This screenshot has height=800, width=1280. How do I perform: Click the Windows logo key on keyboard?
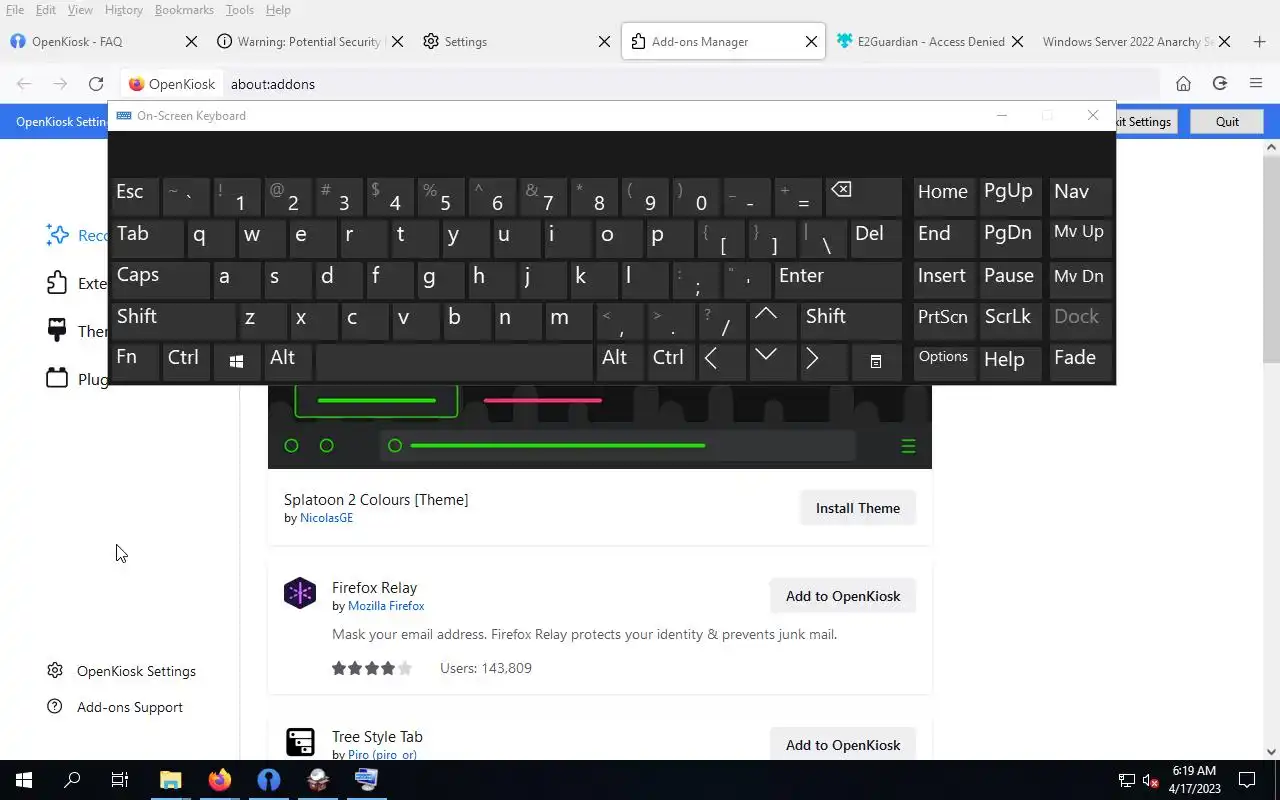point(237,362)
